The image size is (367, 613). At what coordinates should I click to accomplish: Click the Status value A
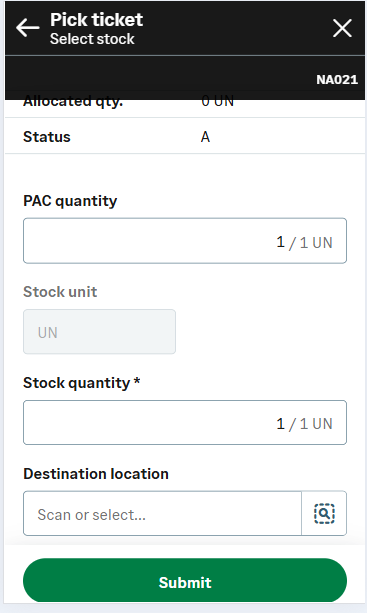[x=206, y=137]
